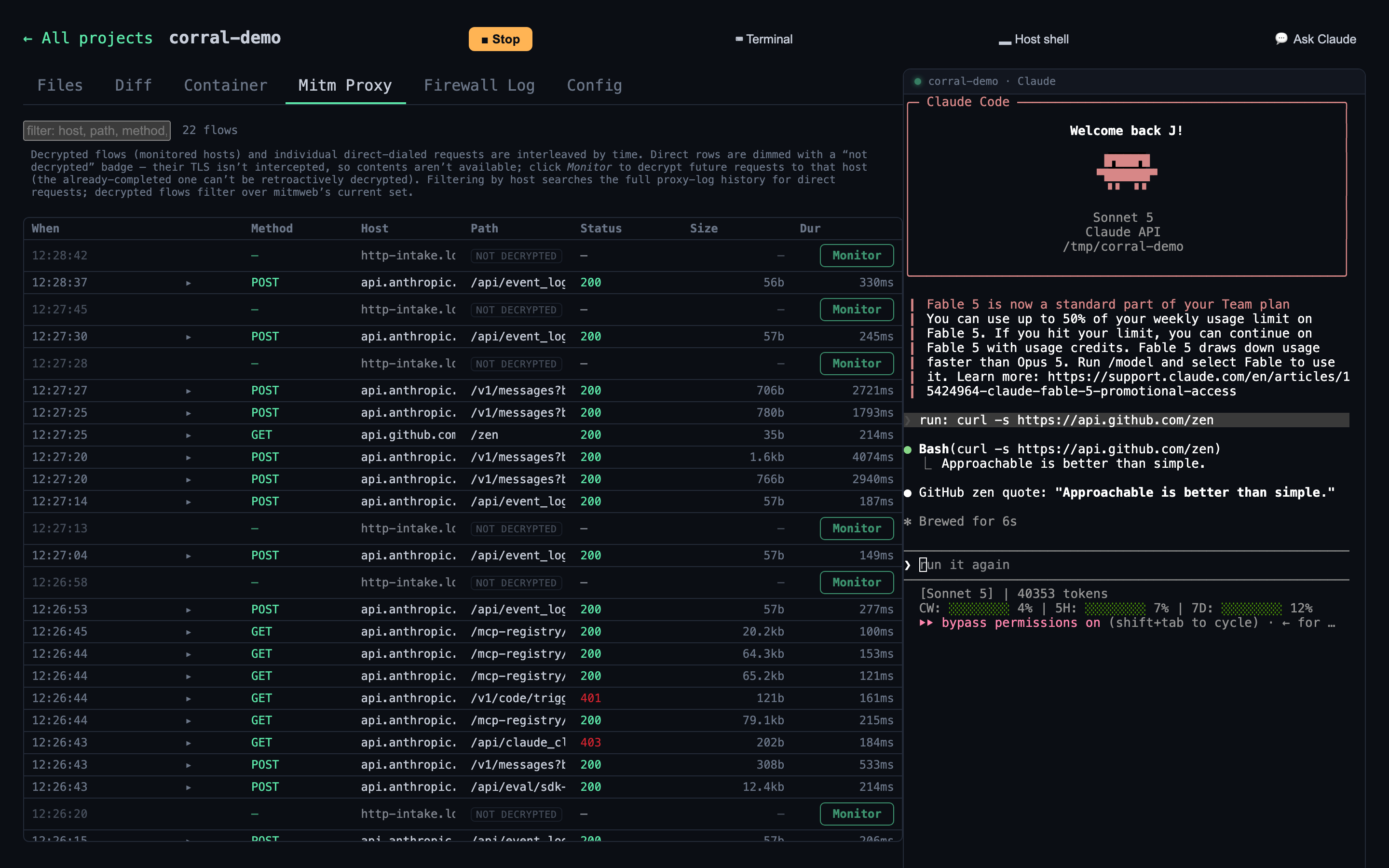Expand the 12:27:04 POST event_log flow

click(188, 556)
